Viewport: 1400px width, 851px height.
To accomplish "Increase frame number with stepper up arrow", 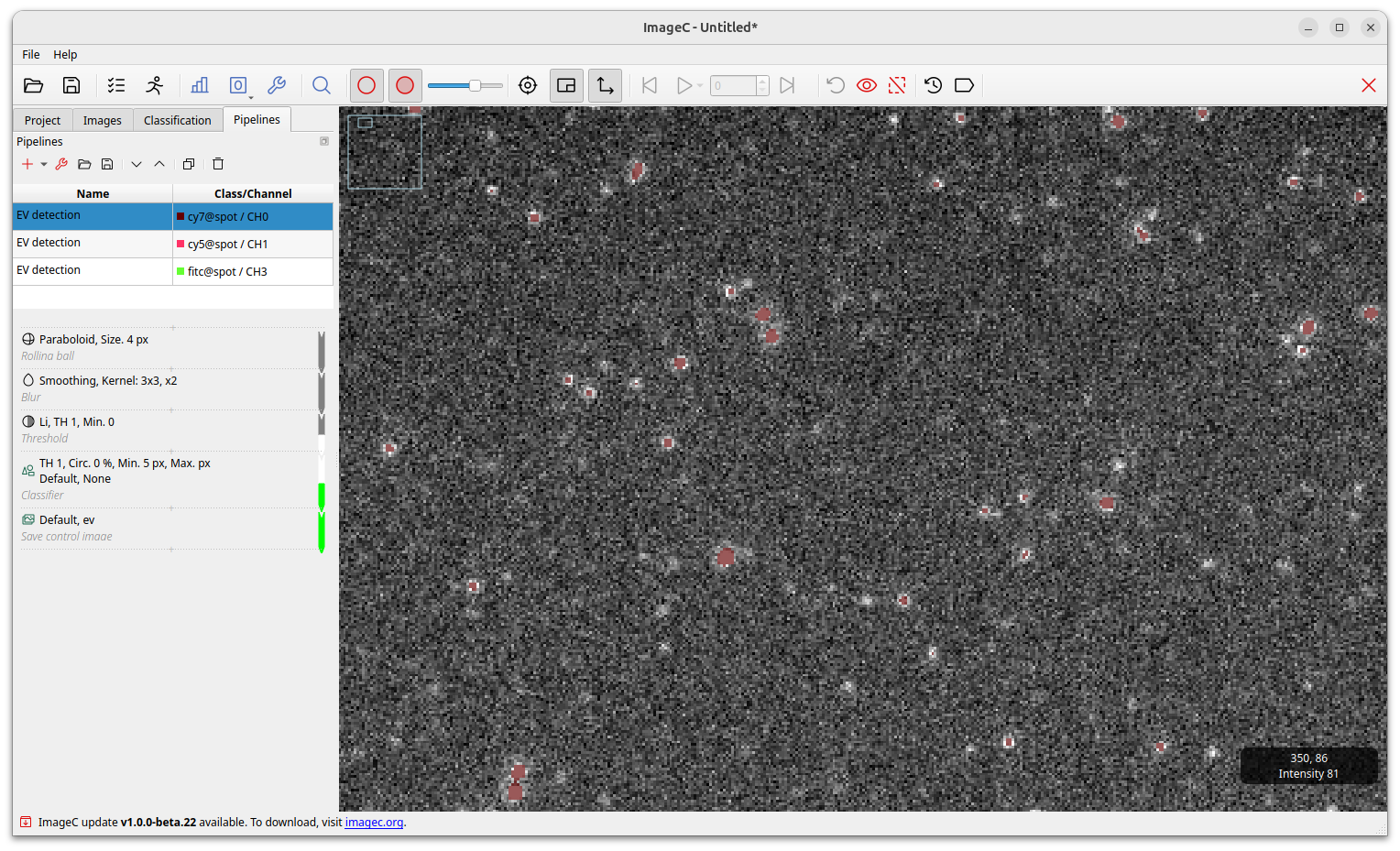I will click(x=762, y=81).
